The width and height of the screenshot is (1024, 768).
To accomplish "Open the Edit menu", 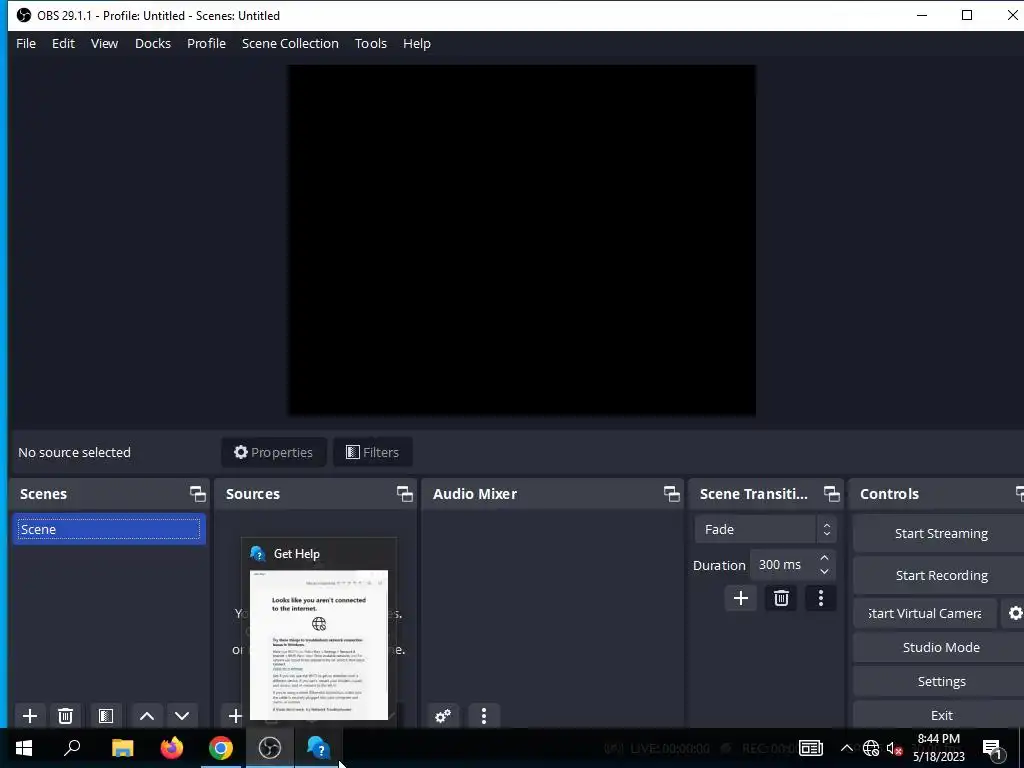I will pos(63,44).
